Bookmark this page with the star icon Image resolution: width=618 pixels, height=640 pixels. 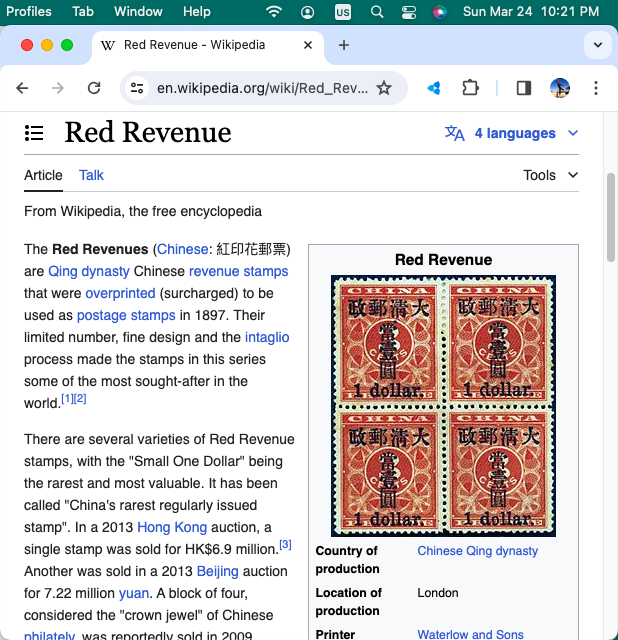coord(384,88)
